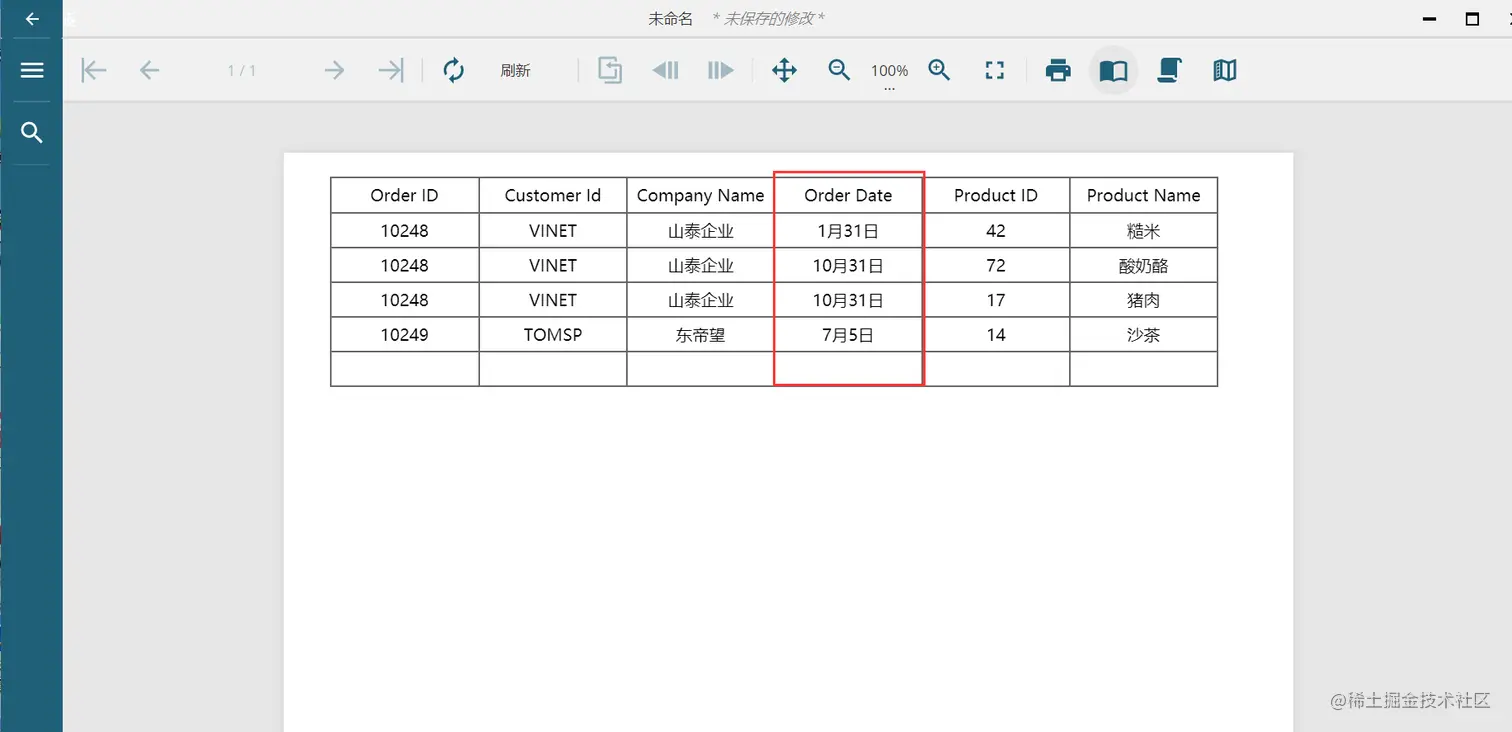This screenshot has height=732, width=1512.
Task: Click 山泰企业 in the 猪肉 row
Action: pyautogui.click(x=700, y=300)
